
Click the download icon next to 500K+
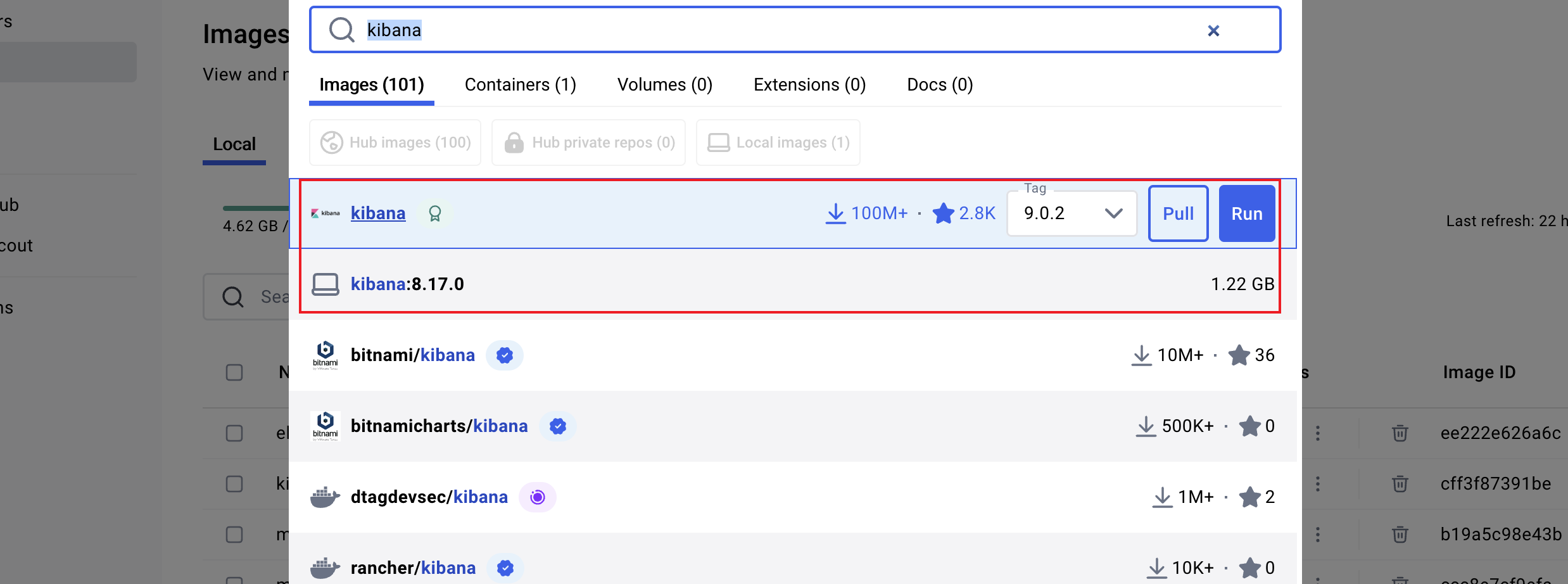(1146, 426)
